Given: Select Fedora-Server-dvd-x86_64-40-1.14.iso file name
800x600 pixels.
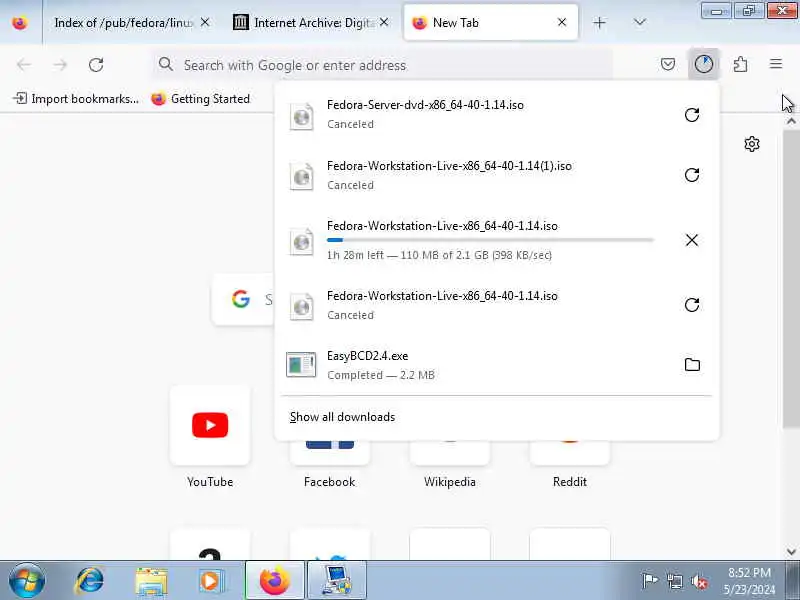Looking at the screenshot, I should 425,105.
